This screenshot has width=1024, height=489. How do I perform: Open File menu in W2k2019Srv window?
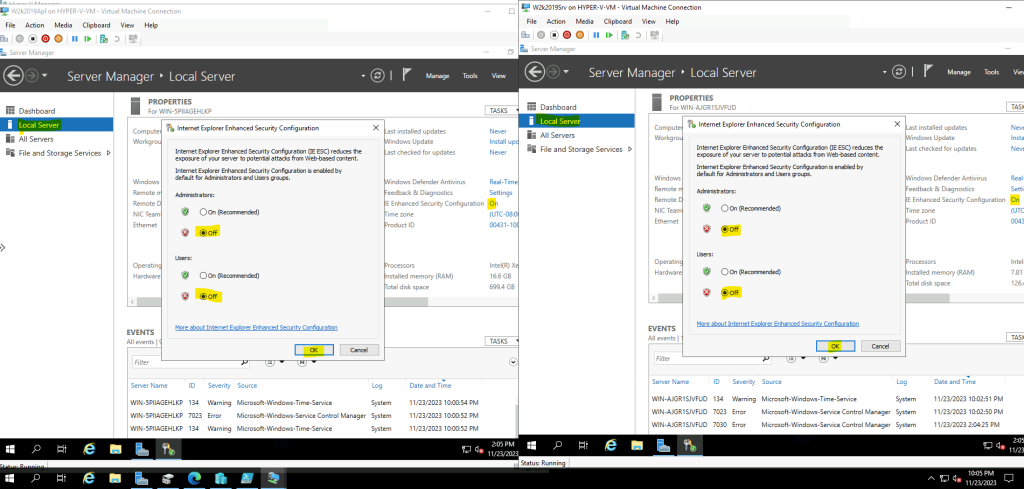click(532, 21)
